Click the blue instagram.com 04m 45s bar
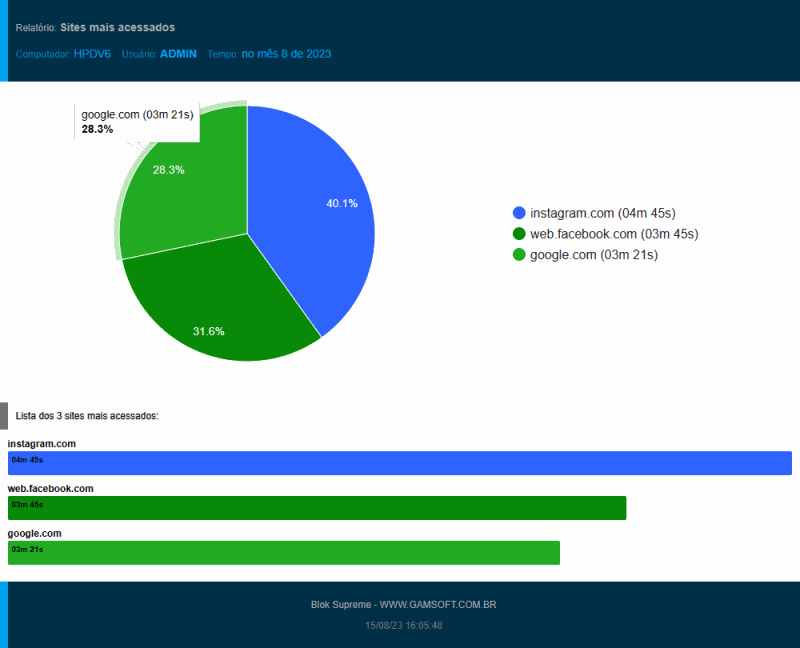Image resolution: width=800 pixels, height=648 pixels. tap(399, 463)
